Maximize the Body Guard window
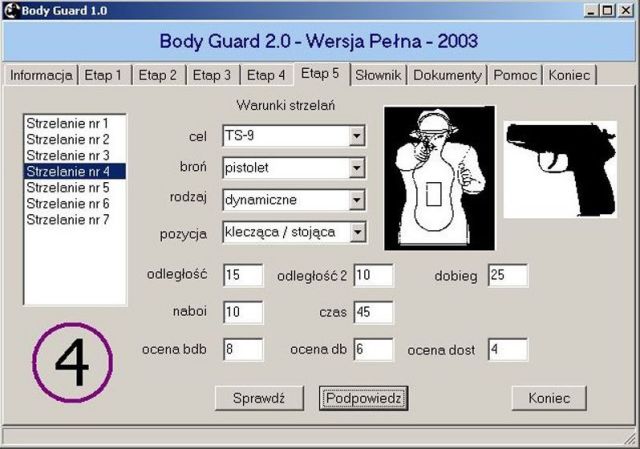 tap(607, 11)
